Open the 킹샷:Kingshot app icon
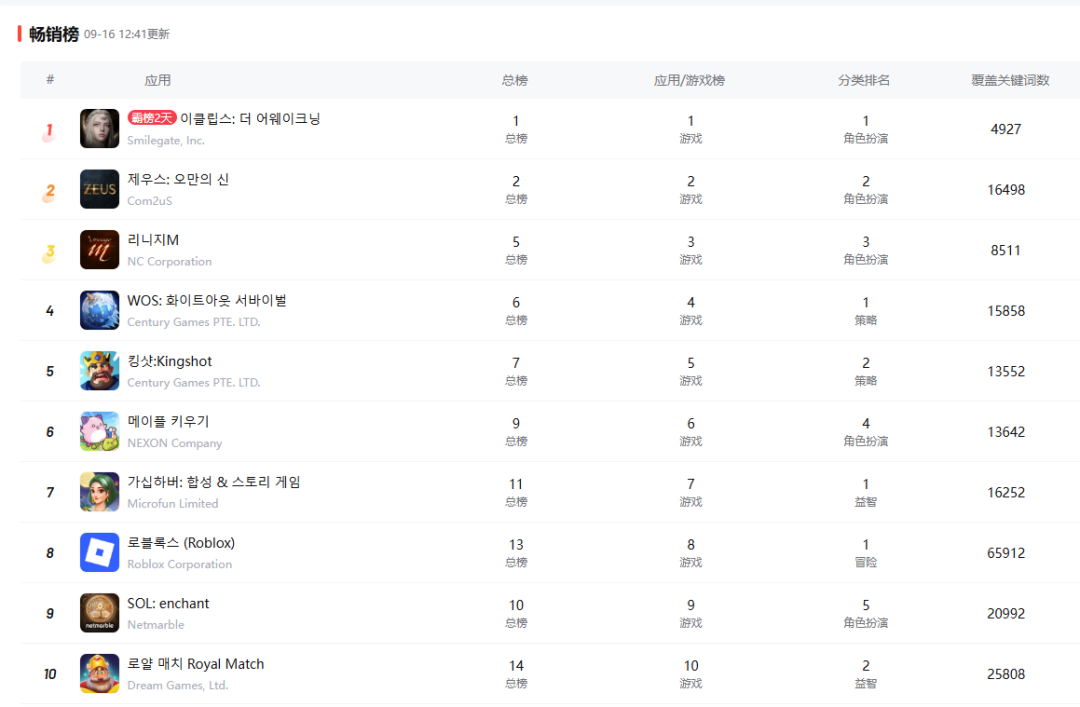Image resolution: width=1080 pixels, height=707 pixels. [99, 371]
